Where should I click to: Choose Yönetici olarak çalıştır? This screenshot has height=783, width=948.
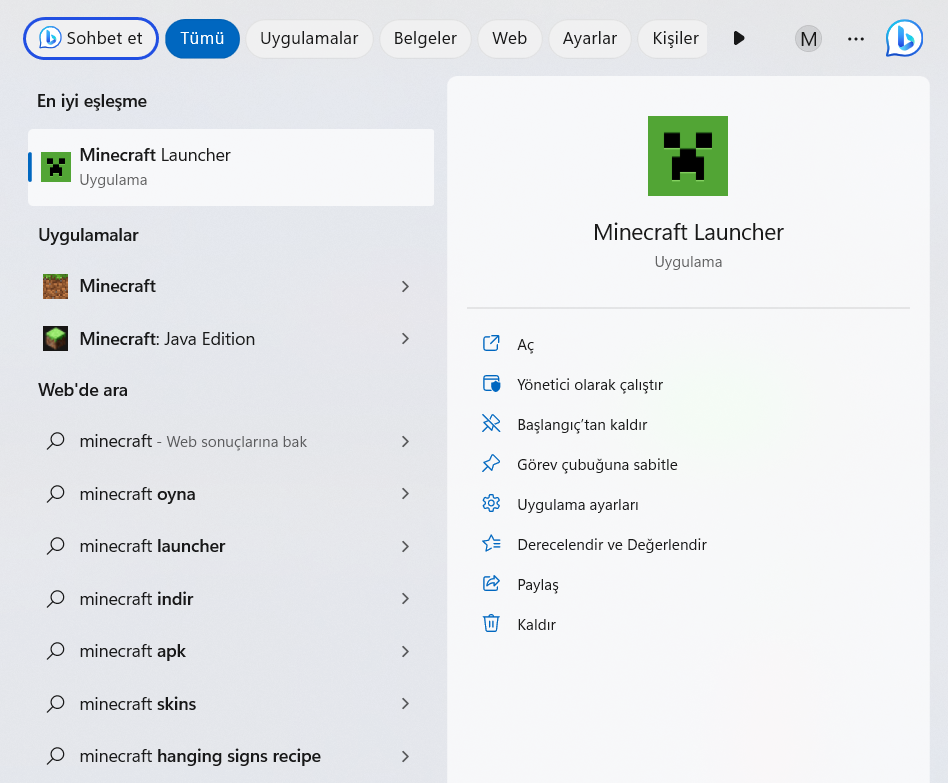point(589,385)
